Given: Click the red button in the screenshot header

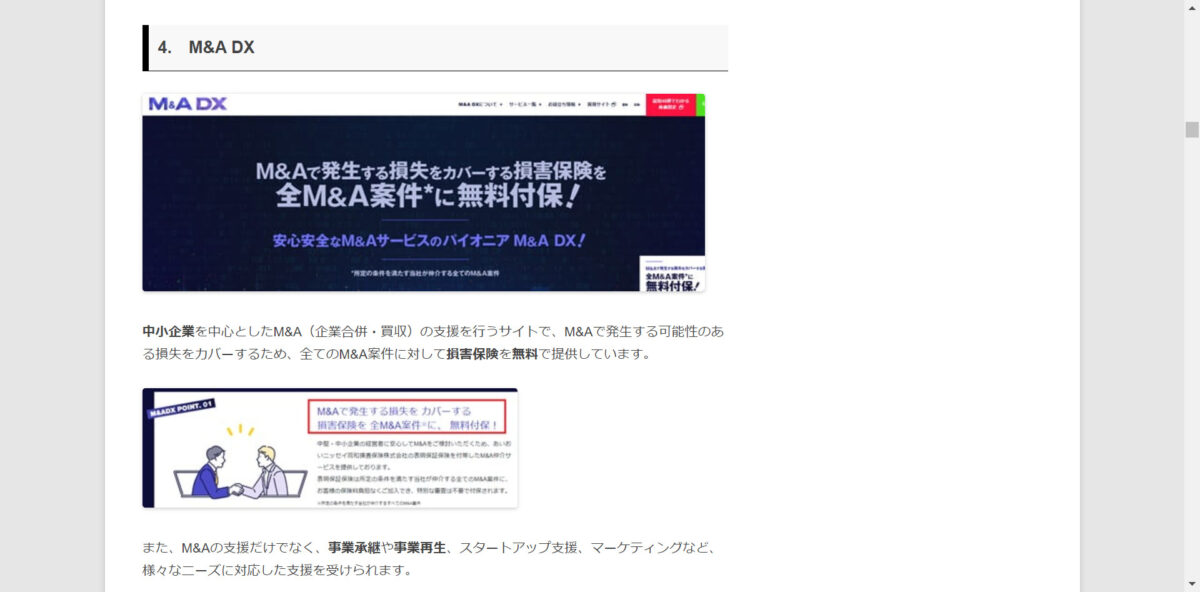Looking at the screenshot, I should pos(670,105).
